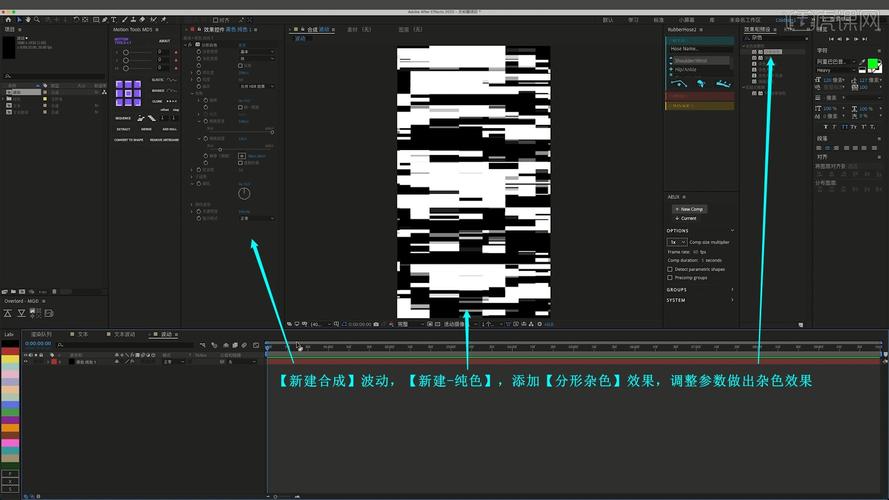Click the Bounce curve icon in Motion Tools
889x500 pixels.
tap(171, 91)
